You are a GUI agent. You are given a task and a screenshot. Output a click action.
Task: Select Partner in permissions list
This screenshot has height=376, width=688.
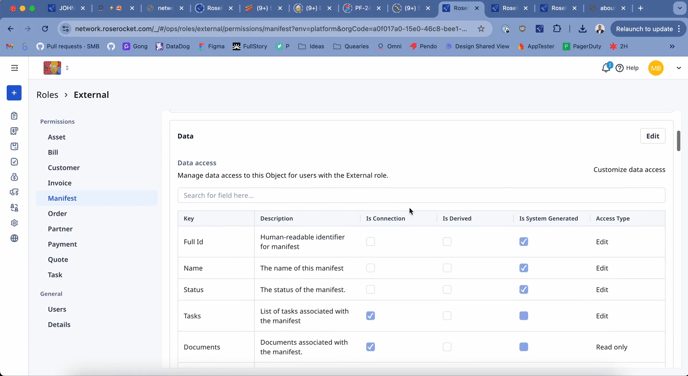point(60,229)
